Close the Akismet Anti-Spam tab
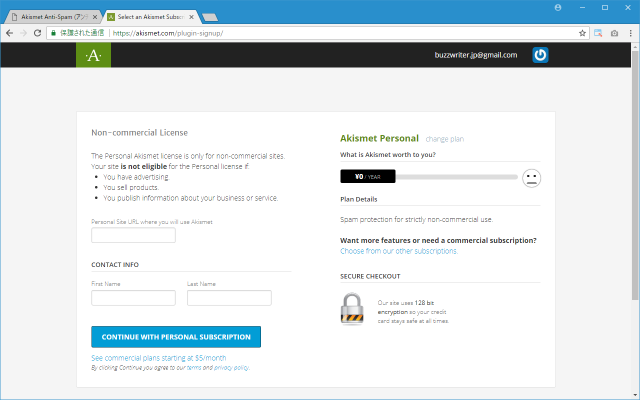 95,17
